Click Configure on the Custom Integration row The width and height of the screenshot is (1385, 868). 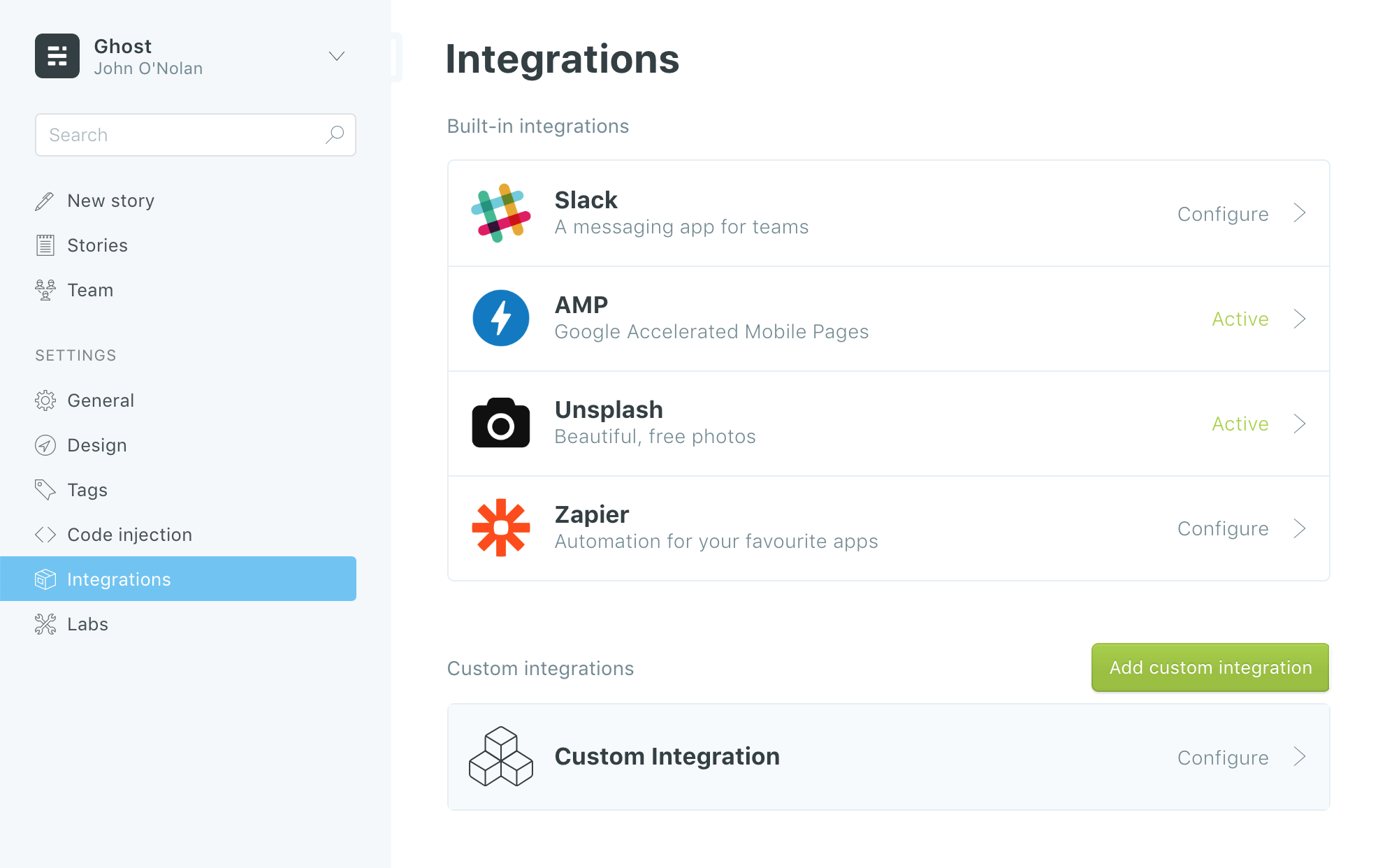(1222, 758)
